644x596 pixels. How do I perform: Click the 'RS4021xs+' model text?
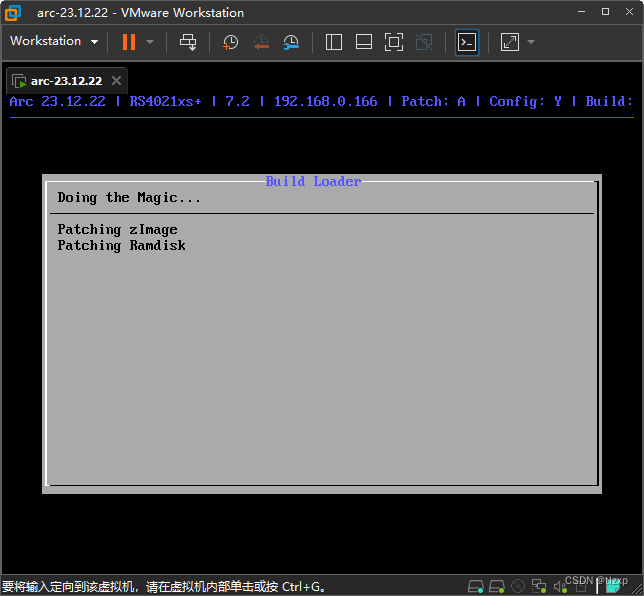tap(166, 101)
